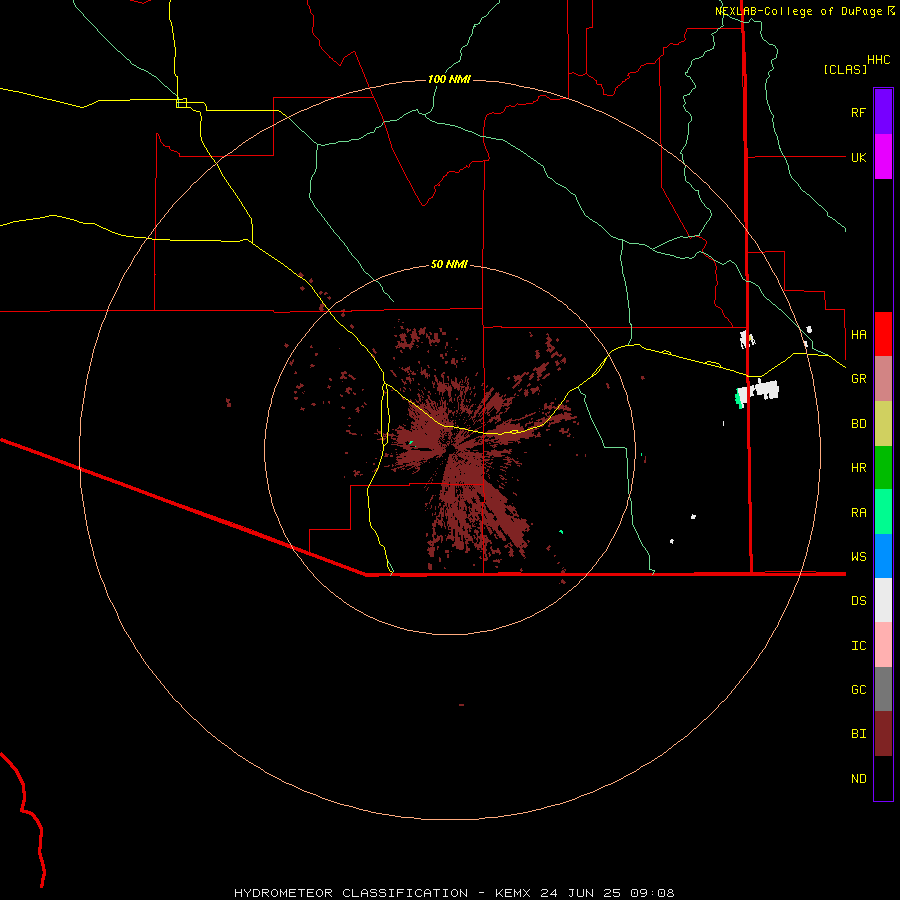
Task: Select the DS white legend swatch
Action: click(x=883, y=600)
